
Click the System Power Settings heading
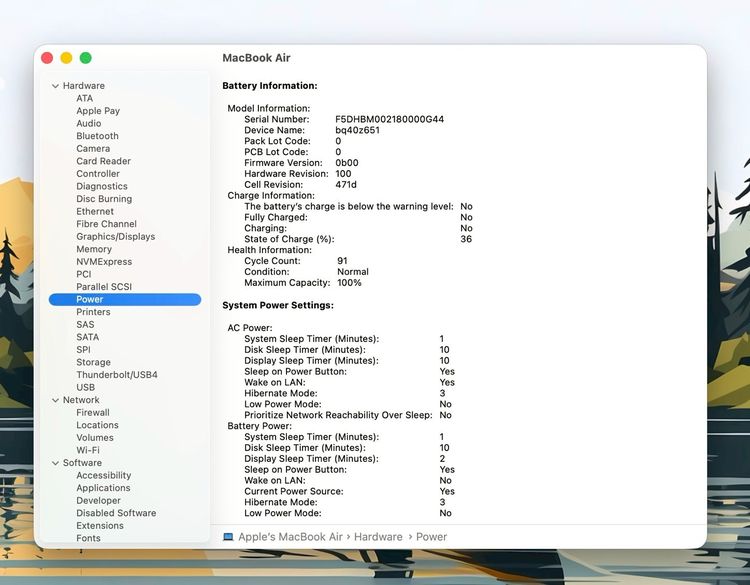point(278,306)
